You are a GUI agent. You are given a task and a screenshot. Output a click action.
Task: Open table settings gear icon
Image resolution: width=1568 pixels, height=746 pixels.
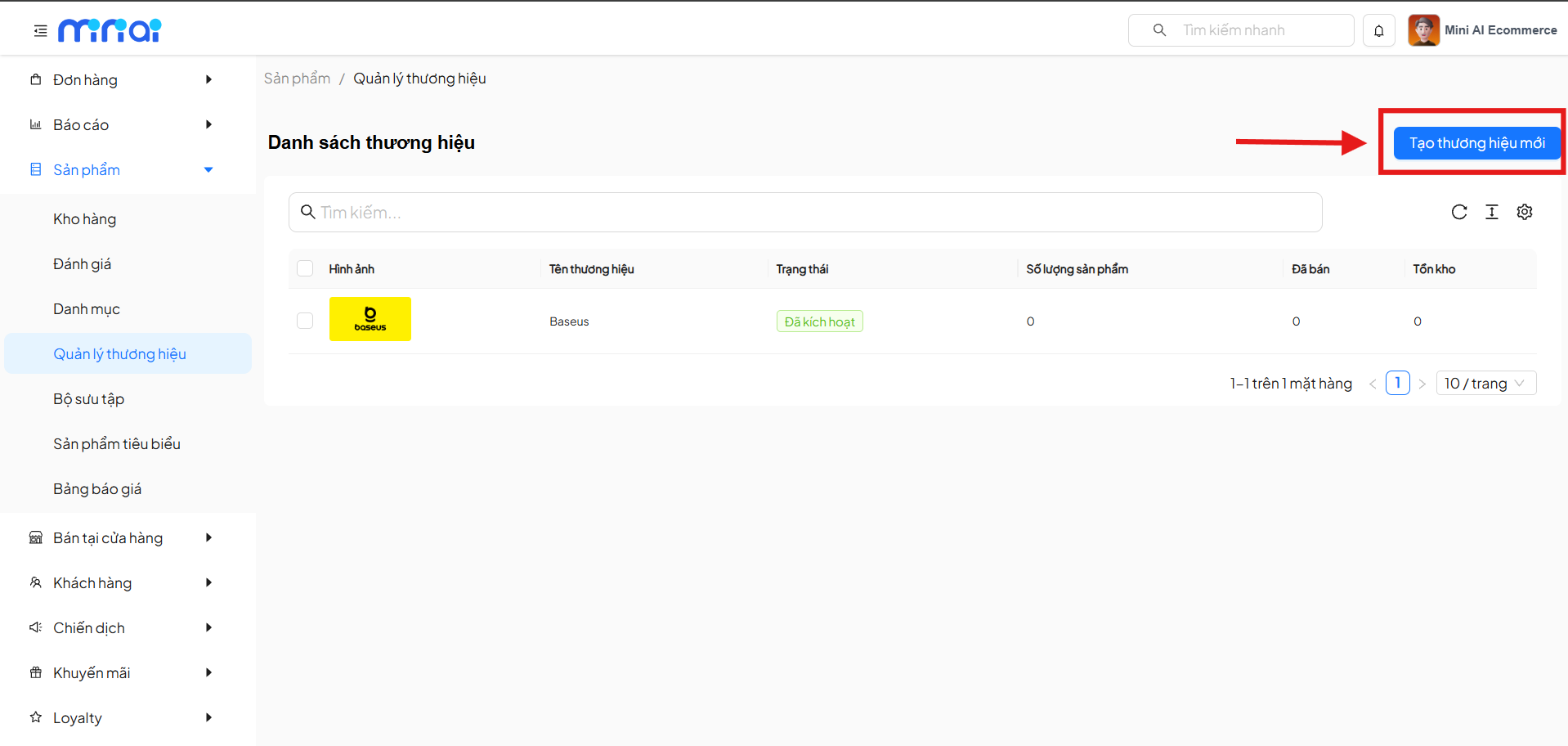point(1524,213)
